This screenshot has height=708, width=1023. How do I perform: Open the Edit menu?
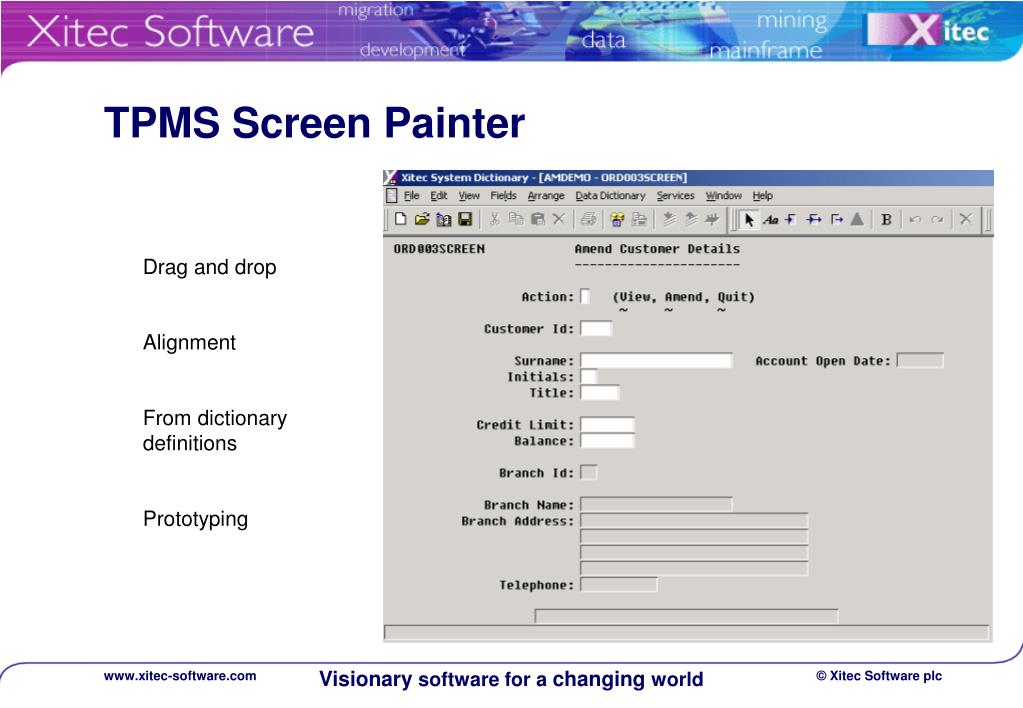(x=438, y=196)
